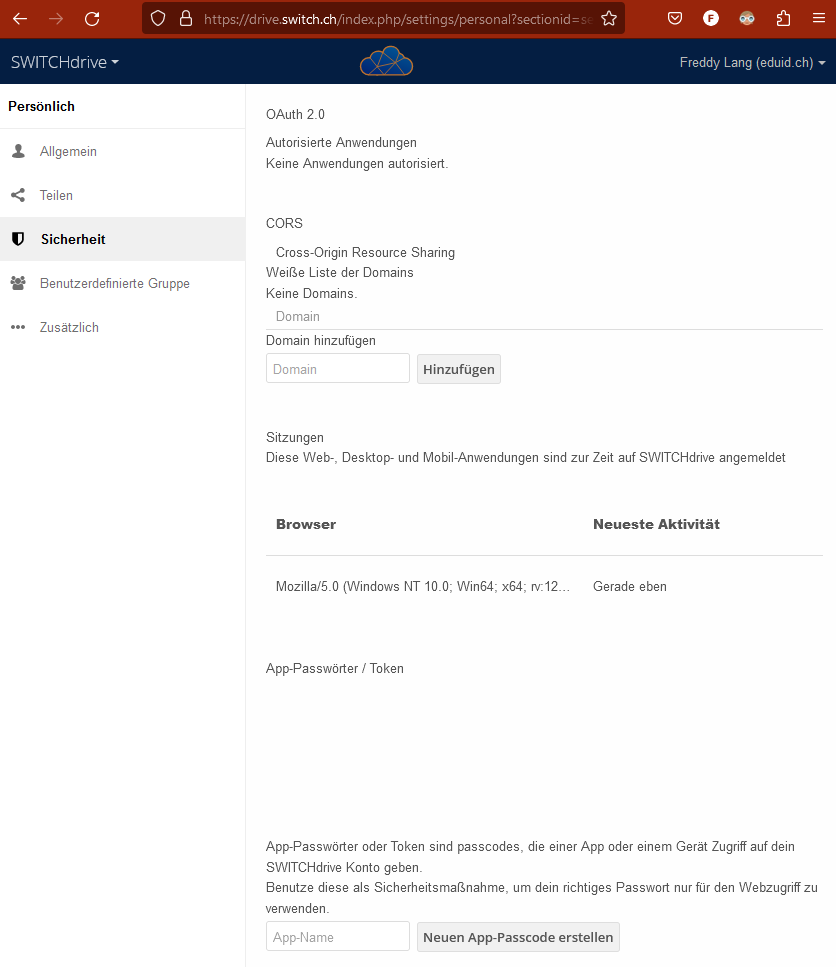Click the Browser column header

306,524
